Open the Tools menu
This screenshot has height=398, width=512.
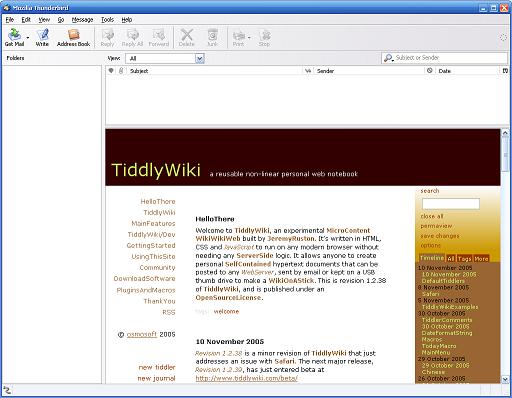[107, 20]
